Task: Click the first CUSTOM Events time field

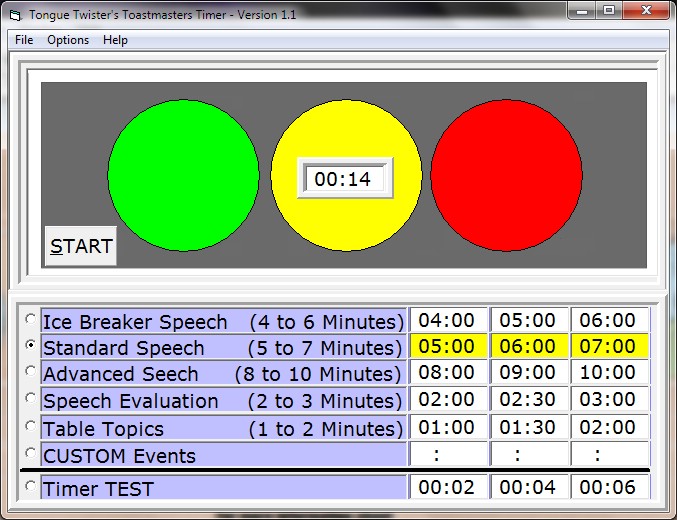Action: (447, 455)
